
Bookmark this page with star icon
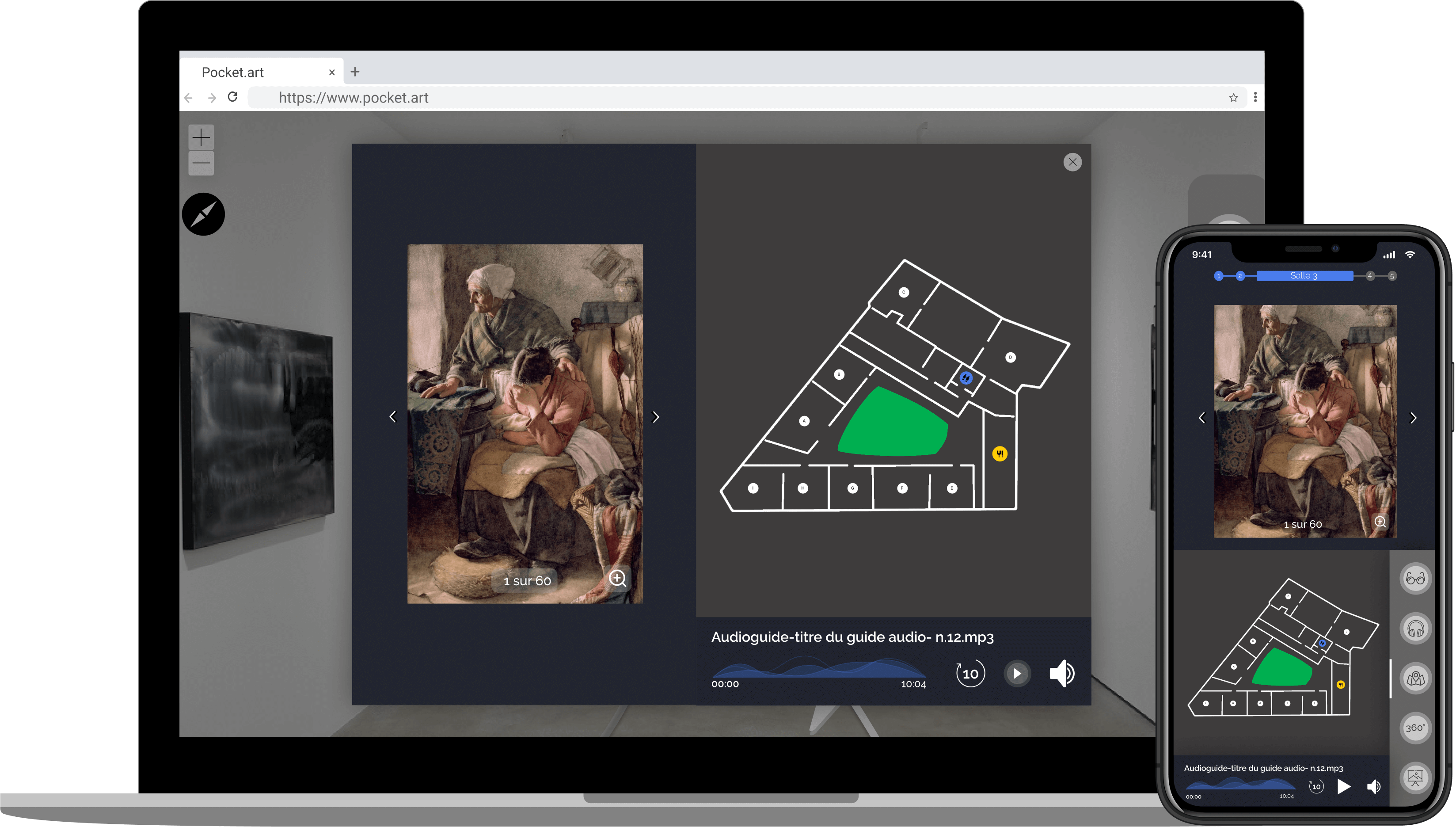click(x=1233, y=98)
